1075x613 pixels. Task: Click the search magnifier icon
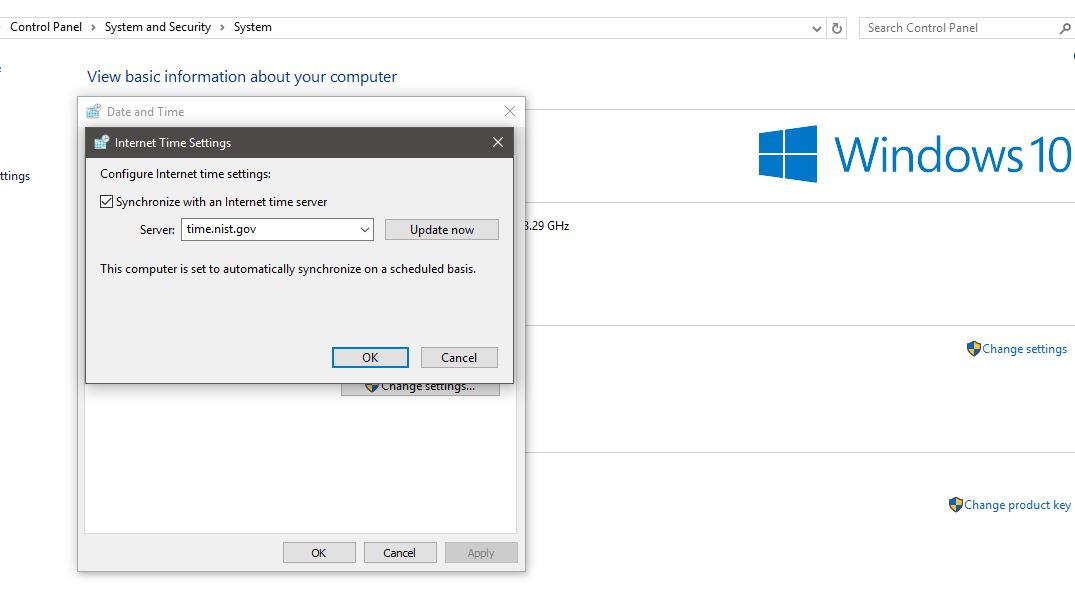click(1065, 28)
